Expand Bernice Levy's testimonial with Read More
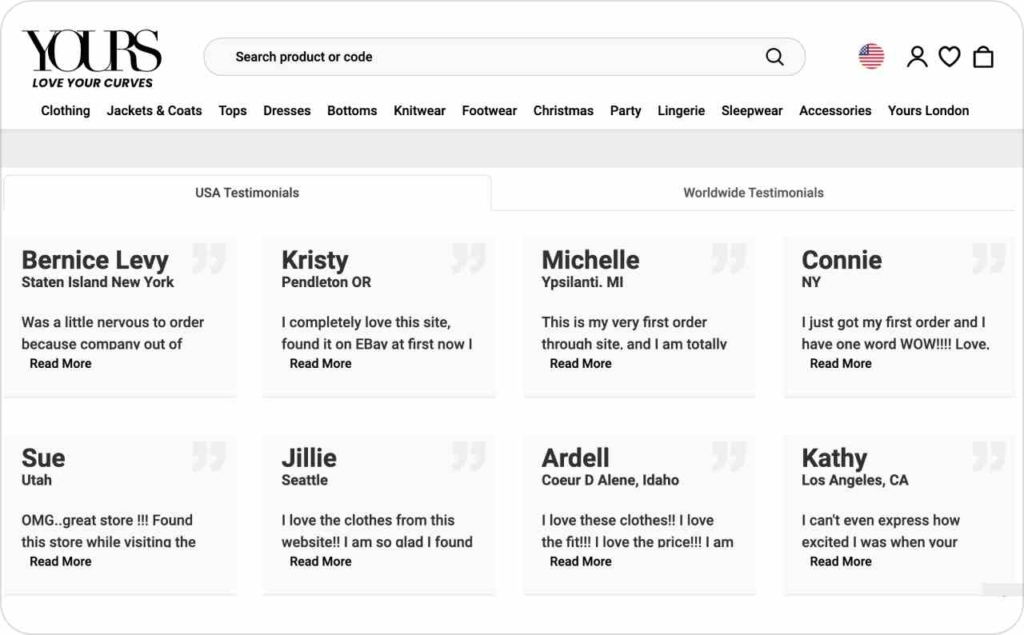Screen dimensions: 1024x635 [60, 364]
